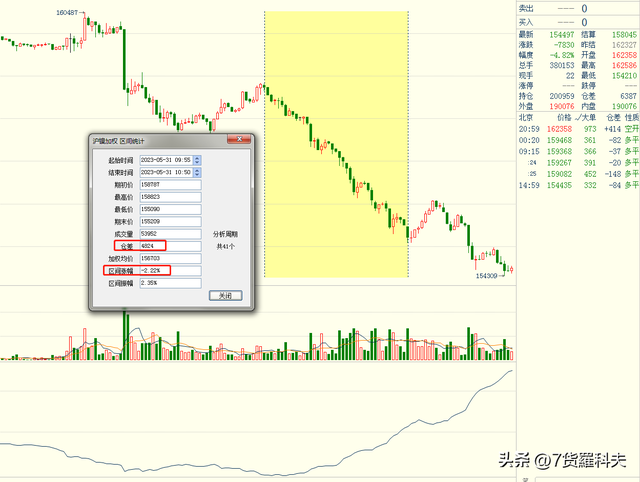Click the tallest green volume bar

click(x=126, y=335)
